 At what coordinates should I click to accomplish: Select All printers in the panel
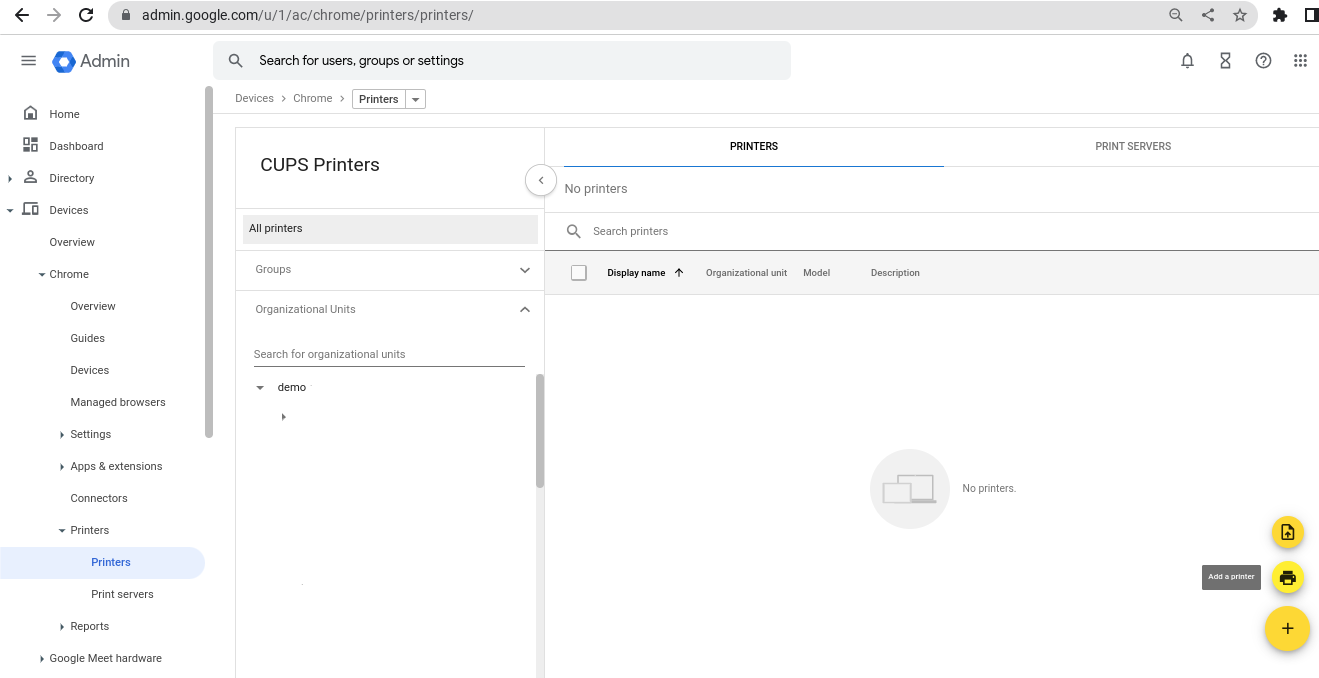[390, 229]
